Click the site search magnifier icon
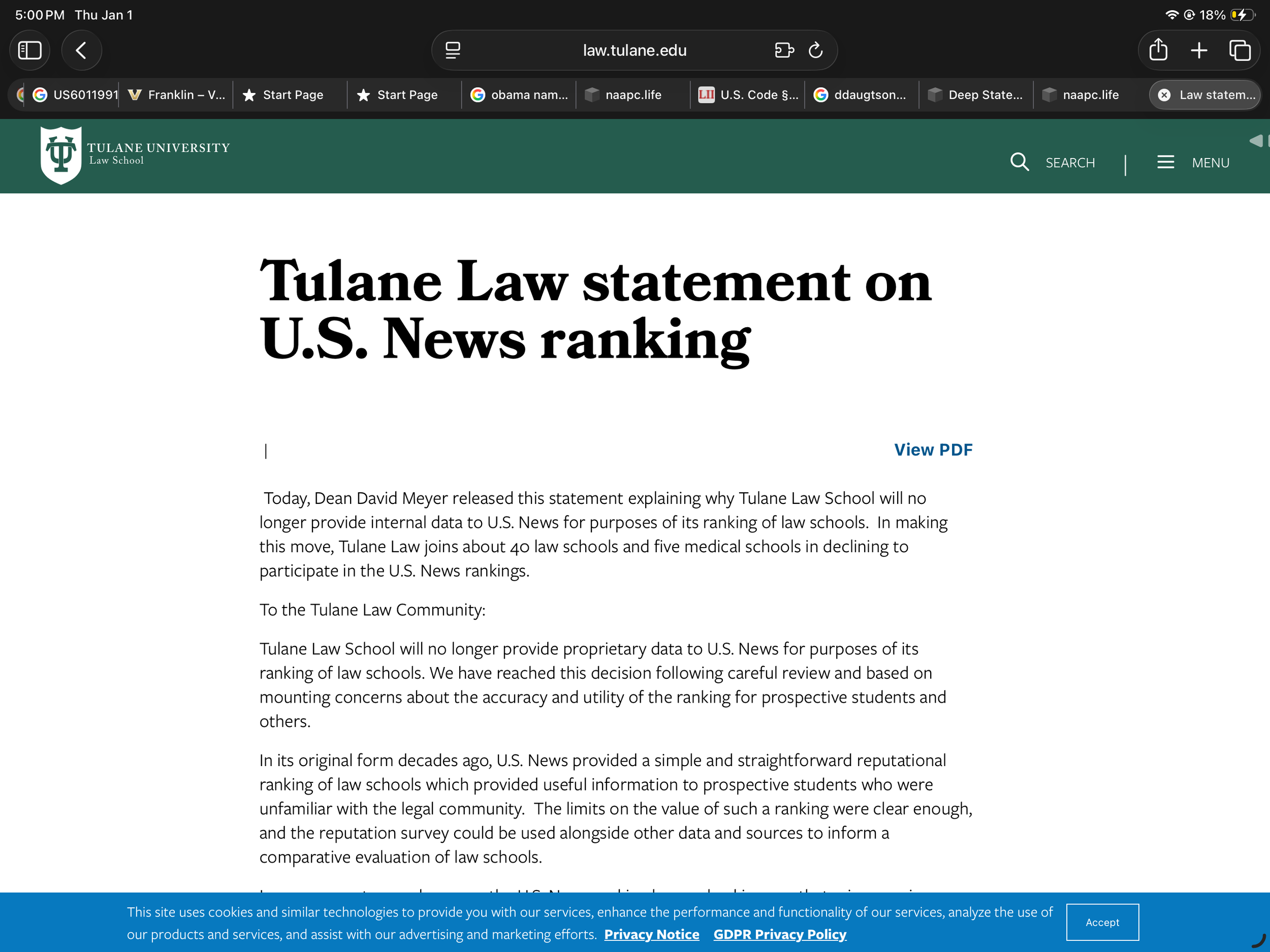1270x952 pixels. pyautogui.click(x=1019, y=163)
